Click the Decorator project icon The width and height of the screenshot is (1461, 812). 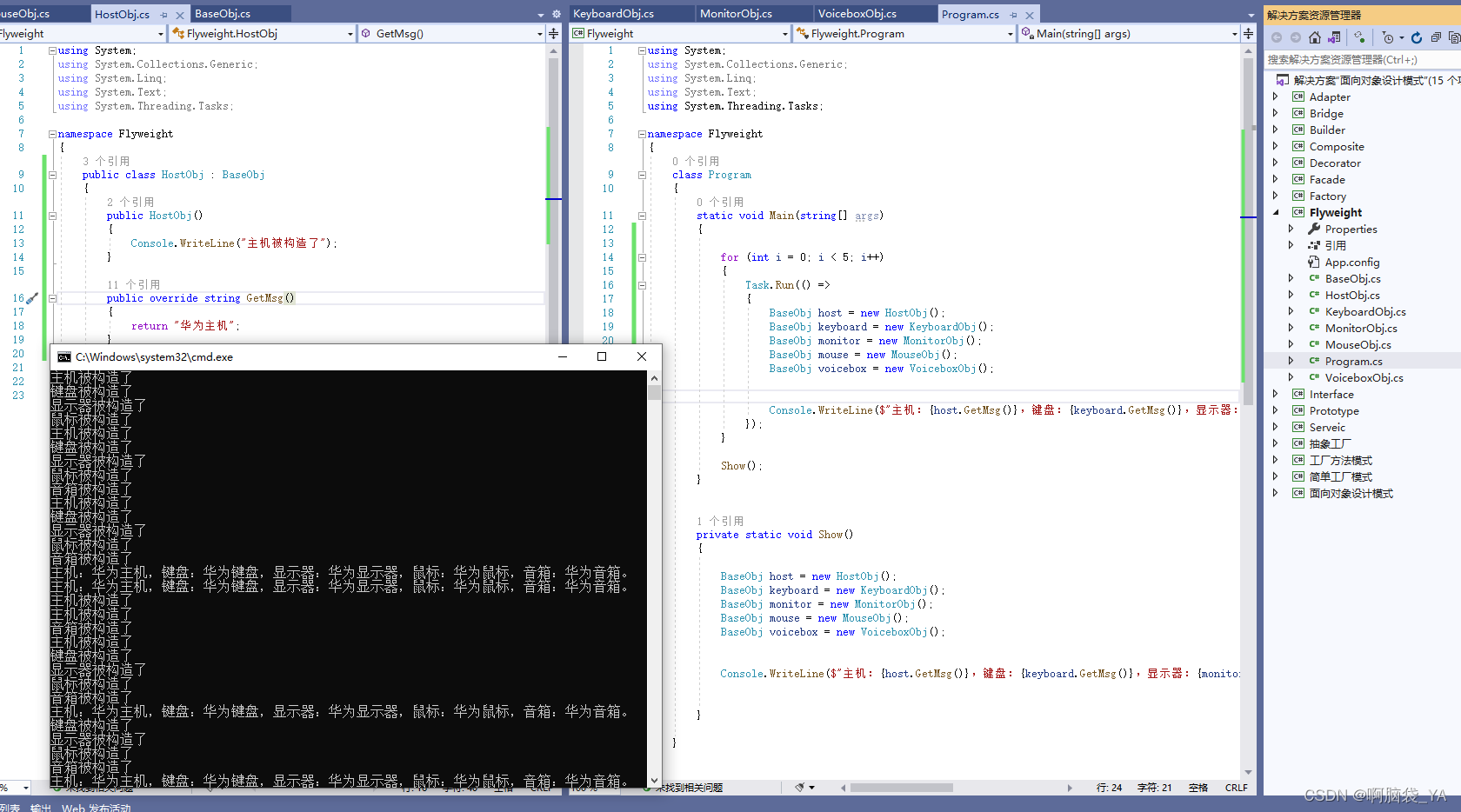coord(1298,163)
